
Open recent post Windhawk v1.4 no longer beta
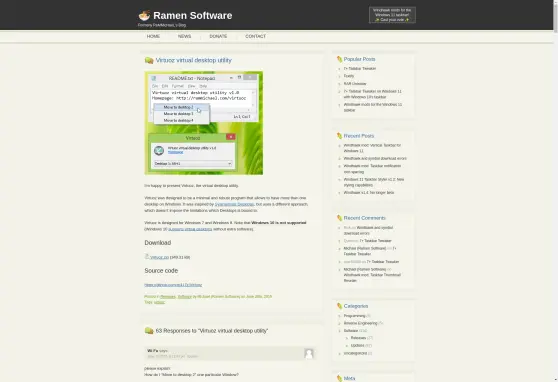coord(369,193)
